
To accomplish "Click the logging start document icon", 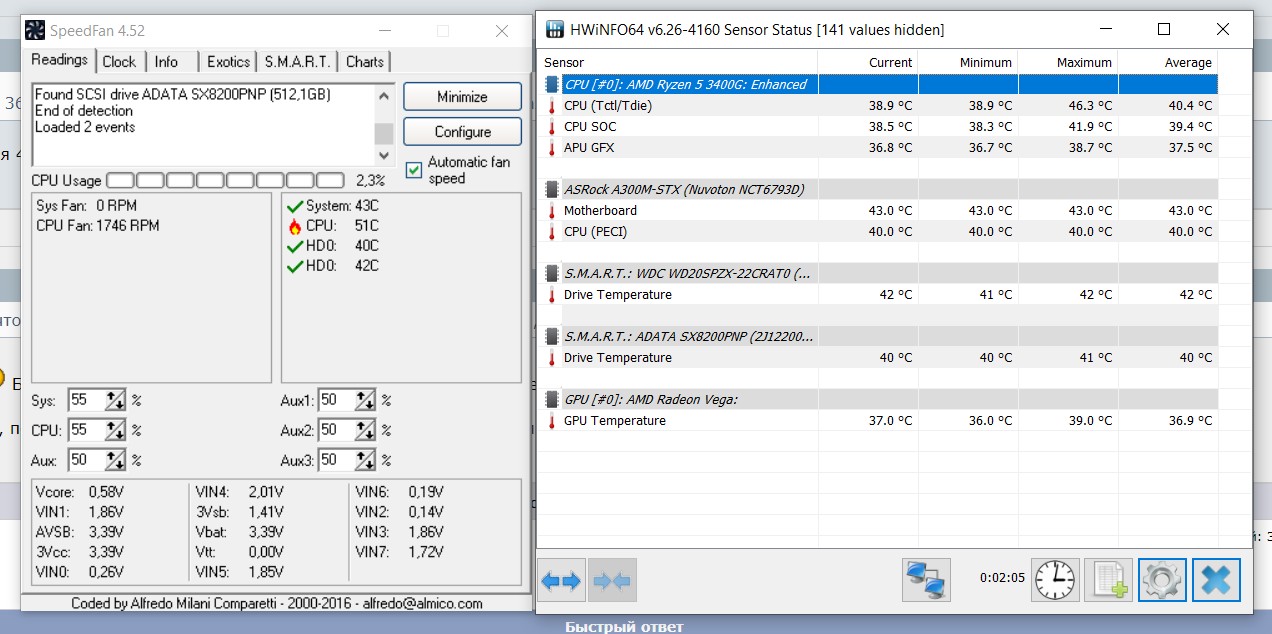I will [1108, 580].
